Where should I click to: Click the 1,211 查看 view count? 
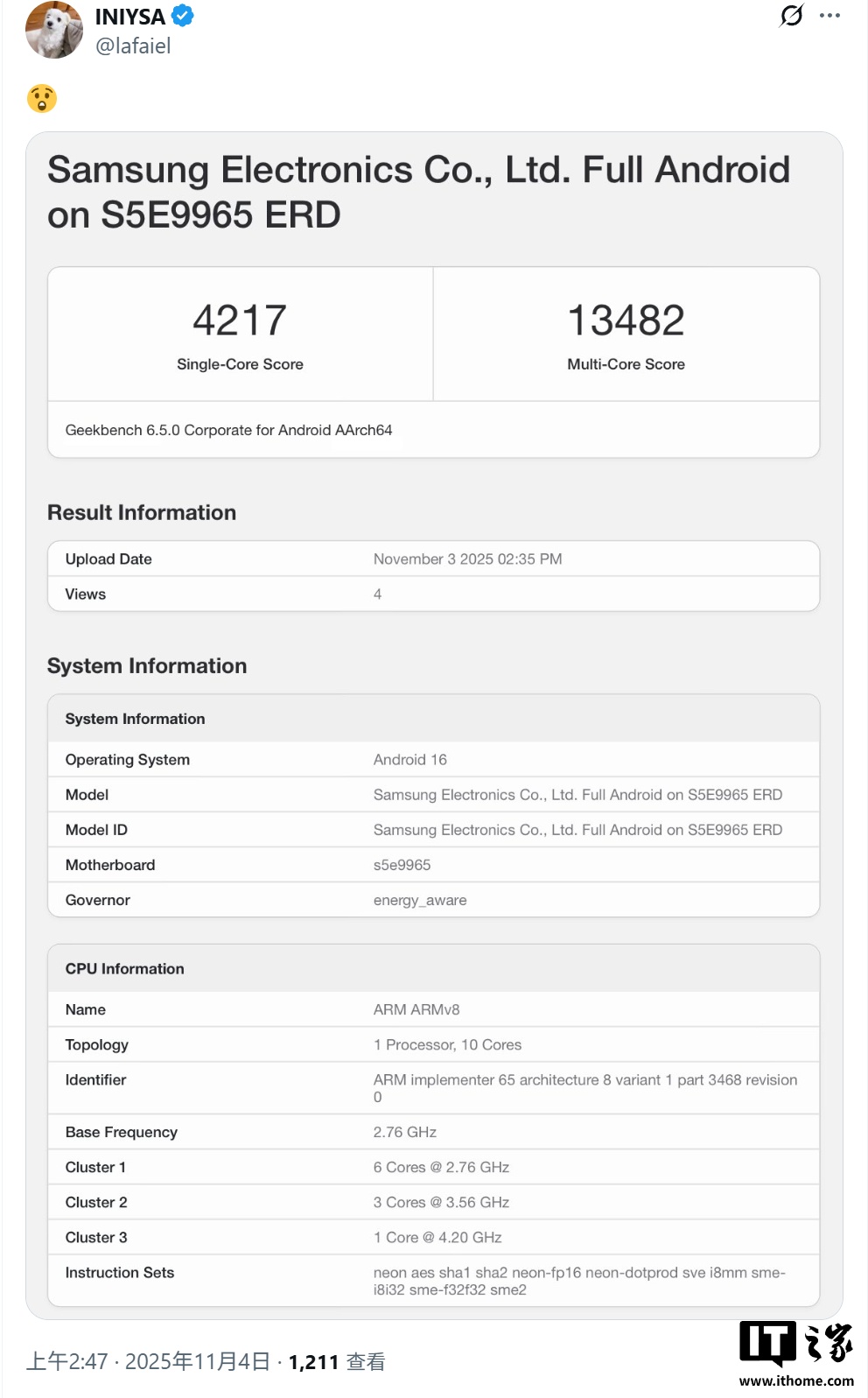point(337,1362)
